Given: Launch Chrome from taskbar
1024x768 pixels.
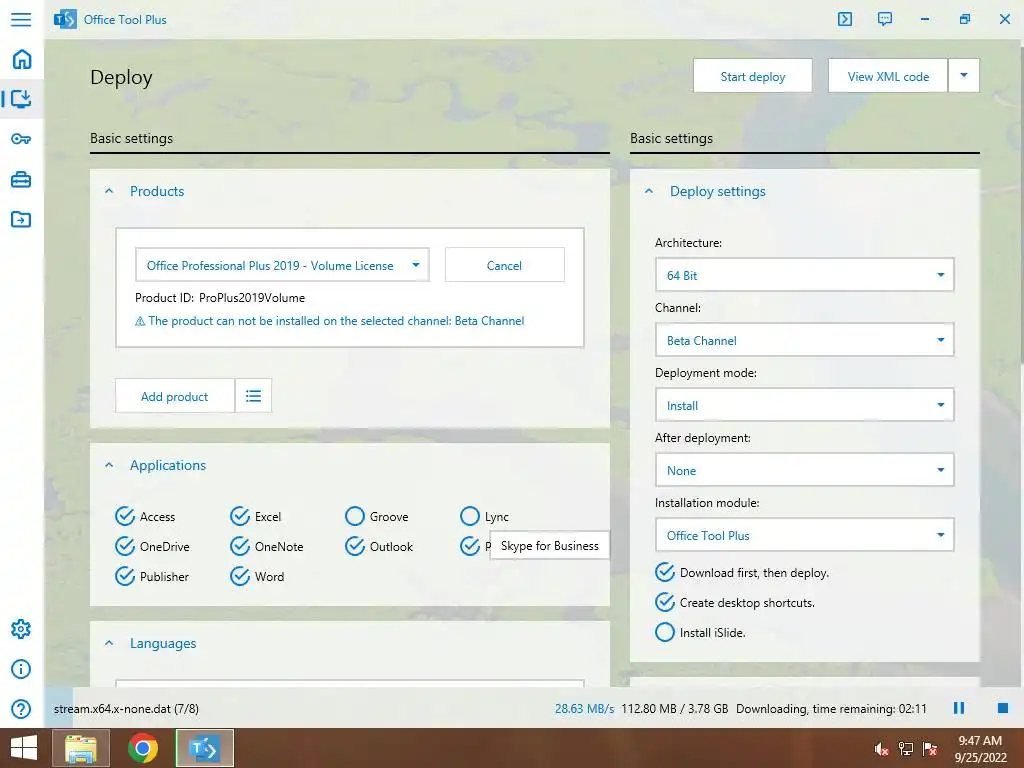Looking at the screenshot, I should coord(143,748).
